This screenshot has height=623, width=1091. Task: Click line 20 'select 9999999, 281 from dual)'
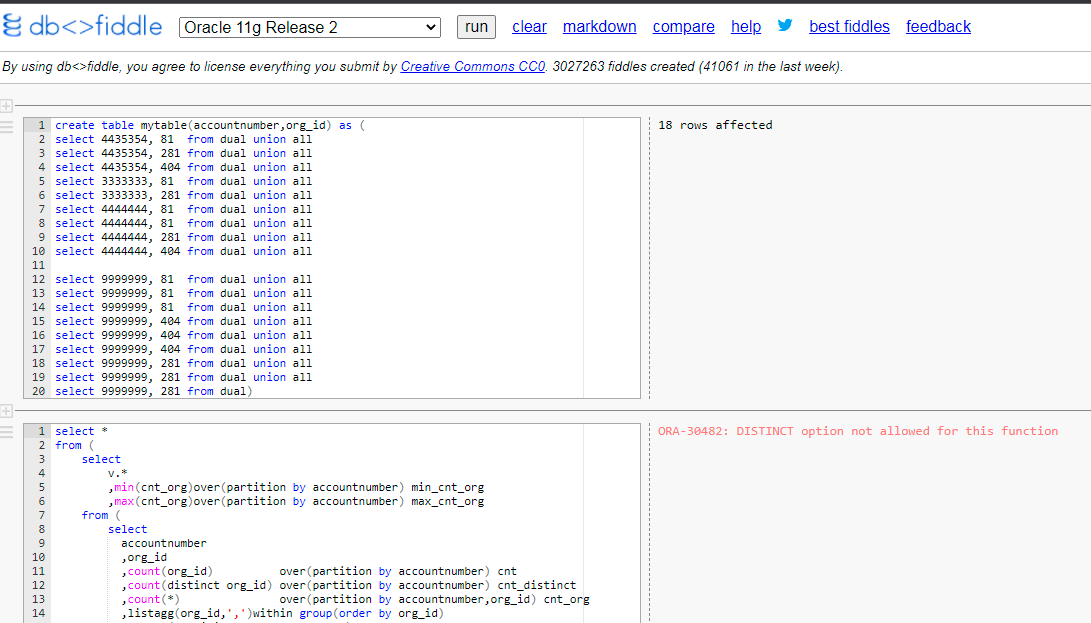pos(154,391)
